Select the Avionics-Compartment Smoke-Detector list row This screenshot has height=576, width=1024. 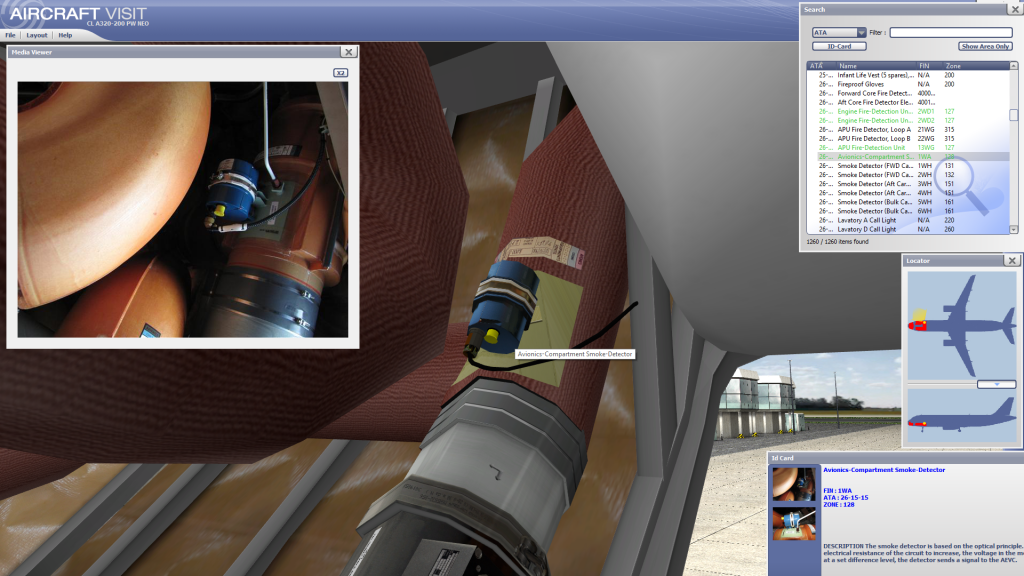(x=908, y=157)
